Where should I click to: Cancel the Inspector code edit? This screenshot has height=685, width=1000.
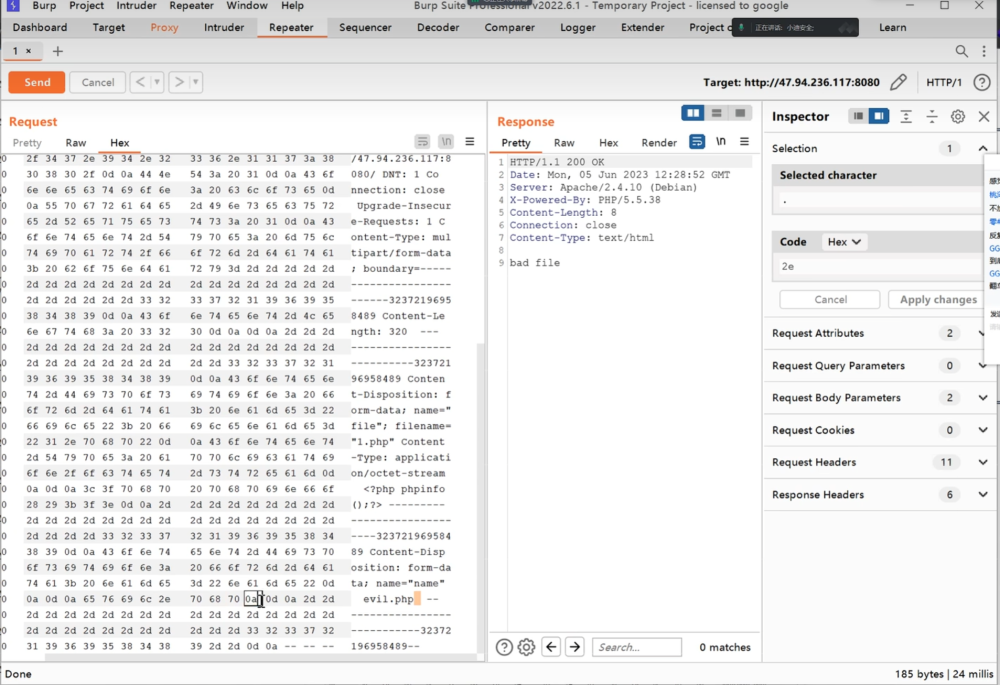pos(830,299)
